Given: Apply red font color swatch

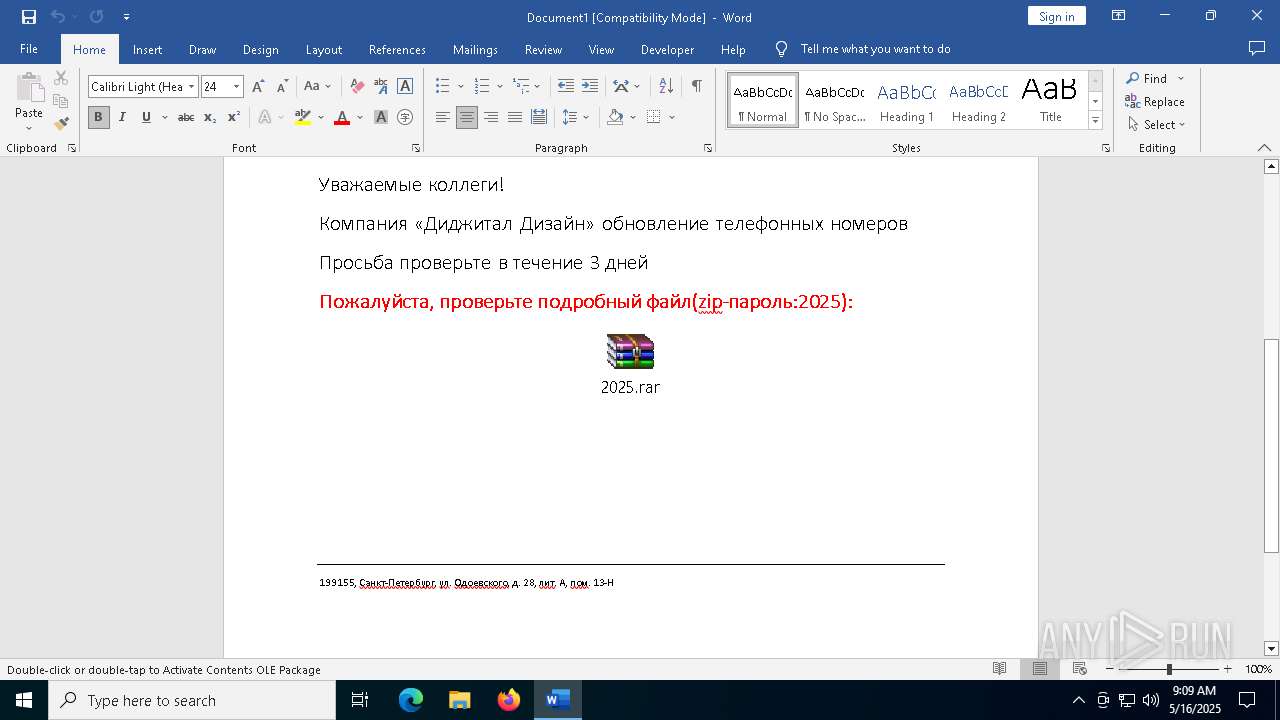Looking at the screenshot, I should coord(342,117).
